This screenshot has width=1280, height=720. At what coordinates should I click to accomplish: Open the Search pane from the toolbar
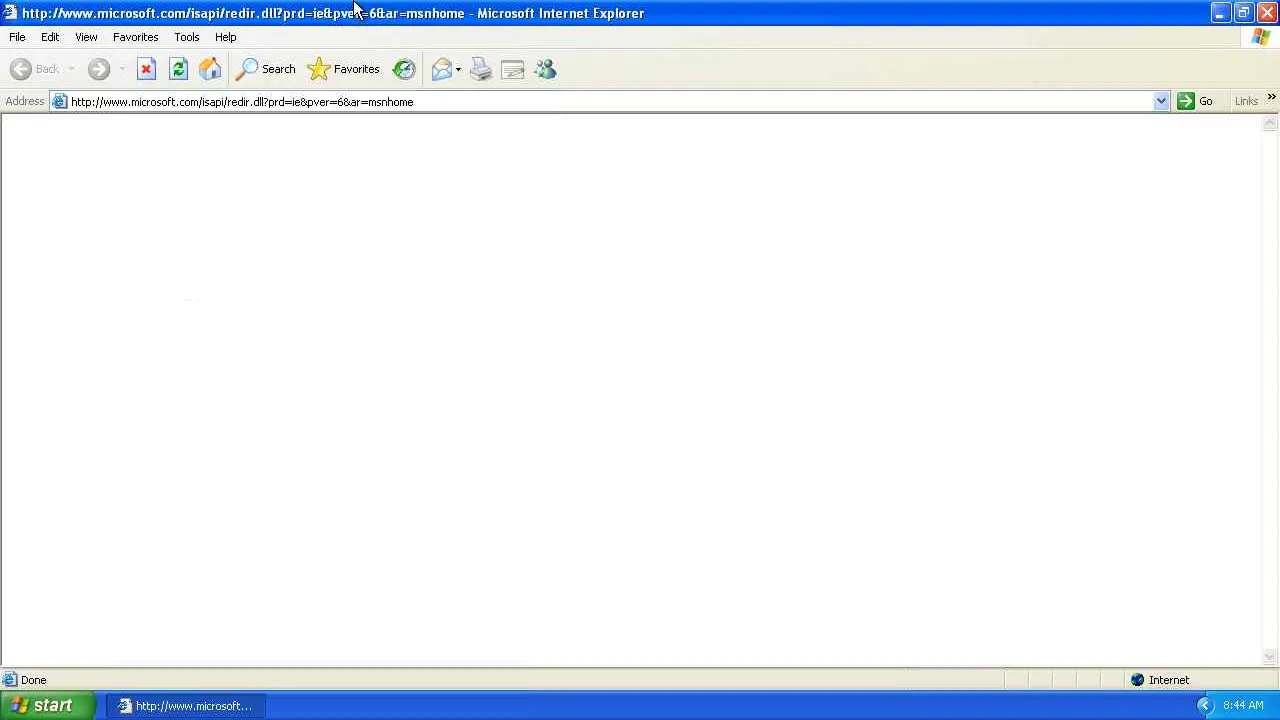(x=265, y=69)
